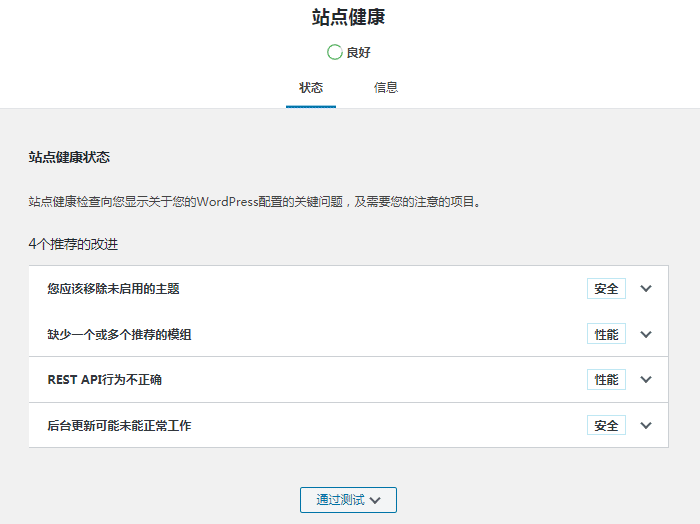Expand chevron for 后台更新可能未能正常工作 item
The width and height of the screenshot is (700, 524).
(646, 425)
